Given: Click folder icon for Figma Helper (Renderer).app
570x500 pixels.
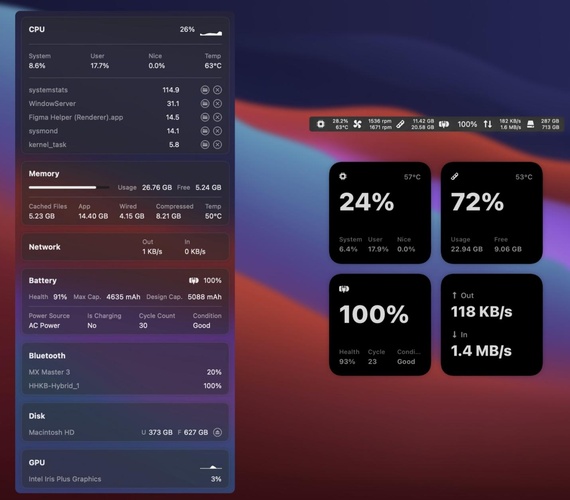Looking at the screenshot, I should (x=205, y=117).
